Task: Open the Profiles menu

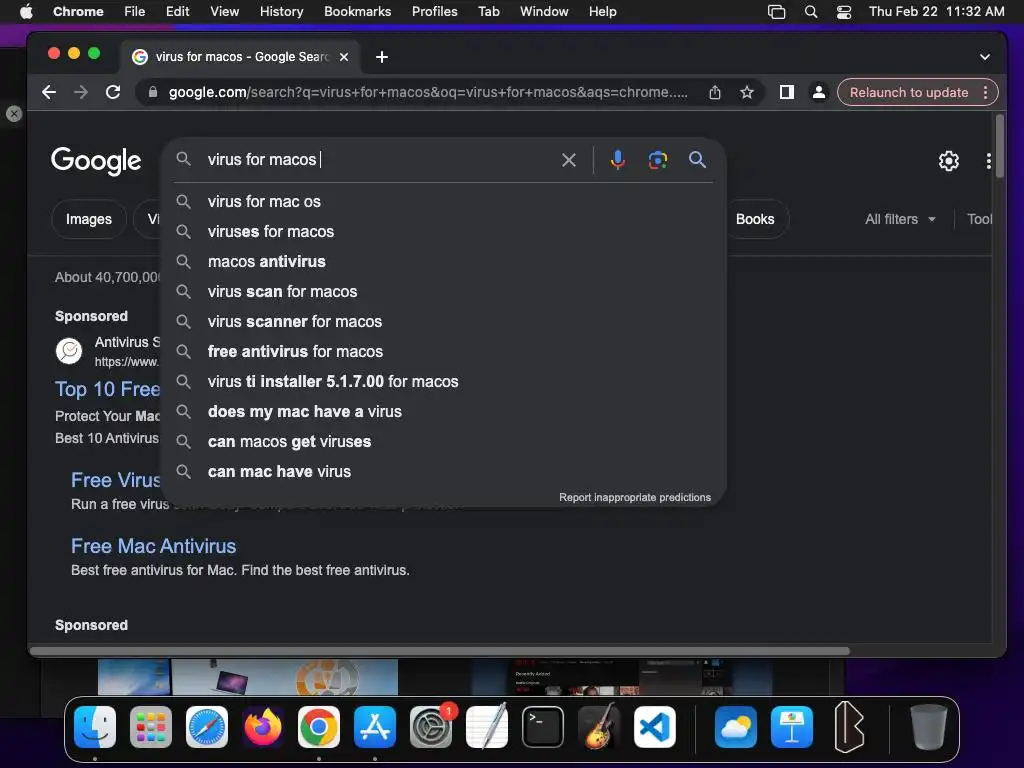Action: coord(434,12)
